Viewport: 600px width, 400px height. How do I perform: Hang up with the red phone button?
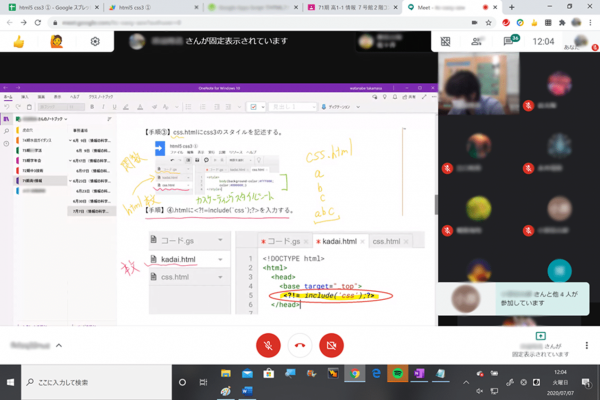point(299,346)
